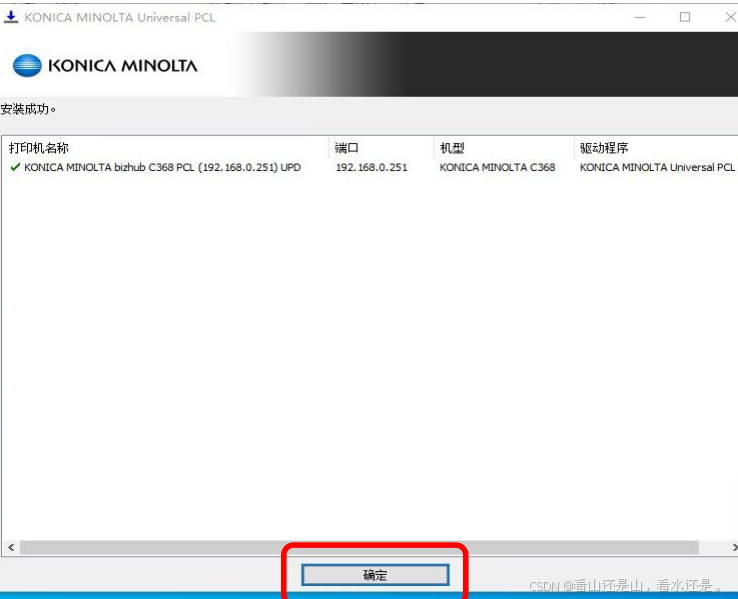Viewport: 738px width, 599px height.
Task: Click model cell KONICA MINOLTA C368
Action: tap(497, 168)
